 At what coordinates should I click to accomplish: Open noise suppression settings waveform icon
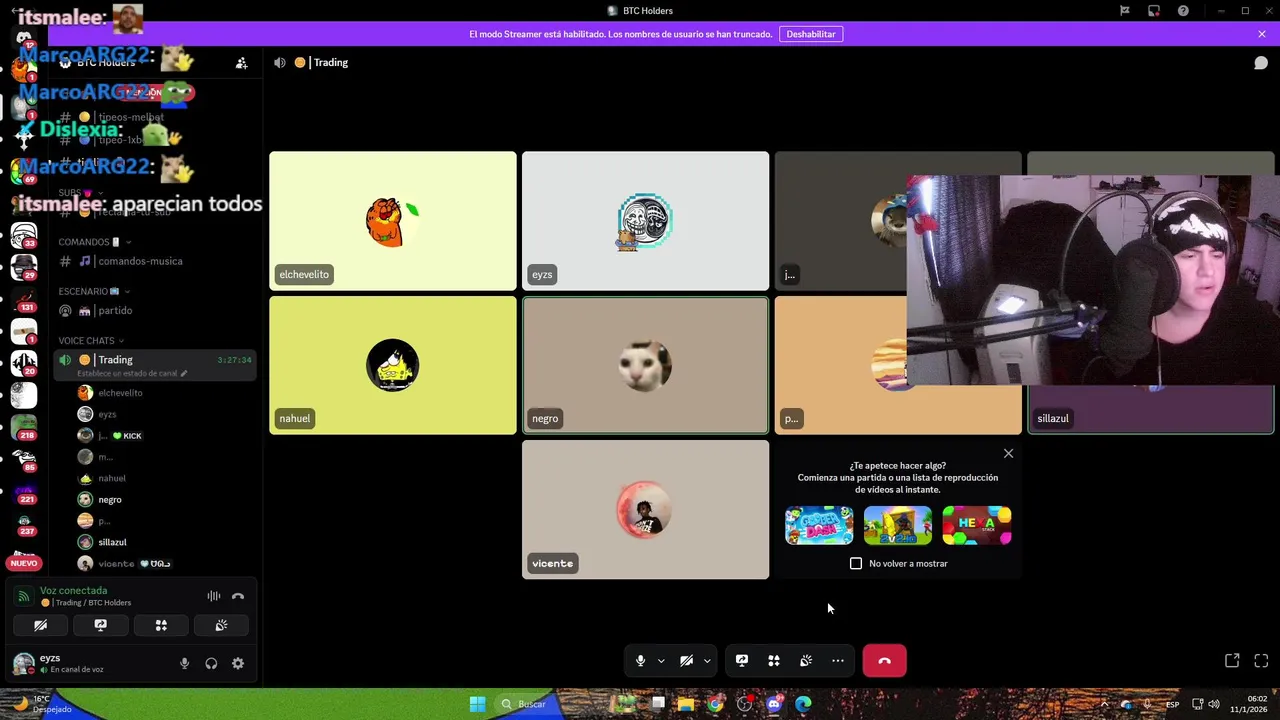point(214,596)
